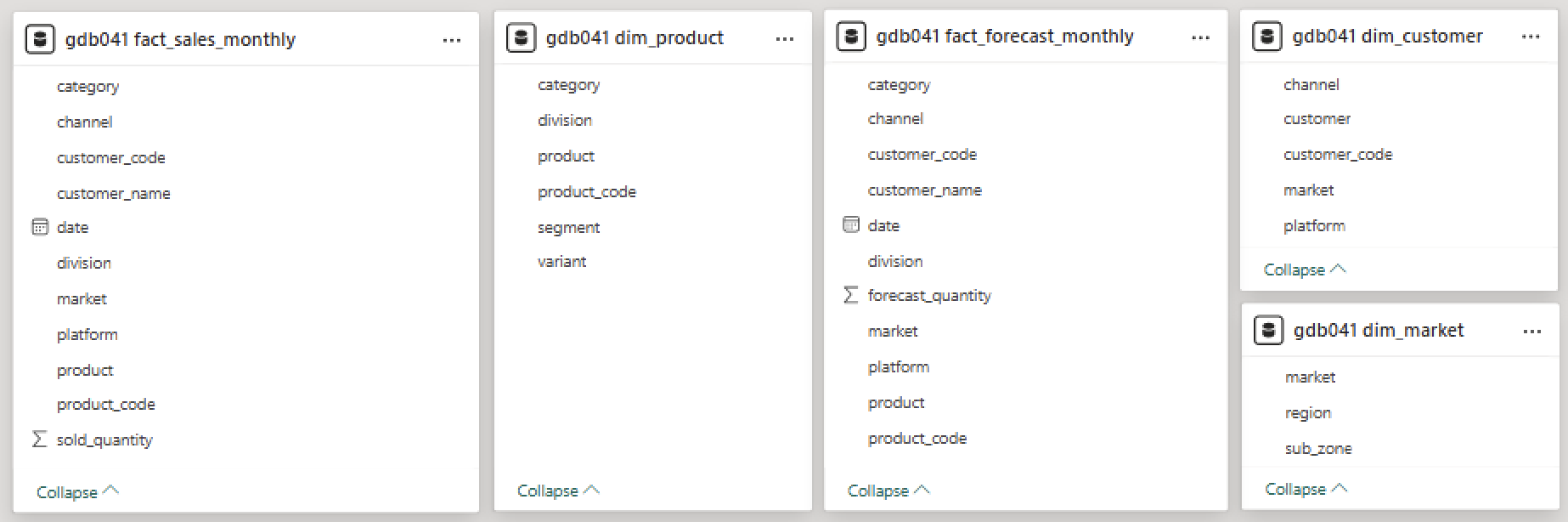
Task: Open more options for dim_customer table
Action: click(x=1531, y=37)
